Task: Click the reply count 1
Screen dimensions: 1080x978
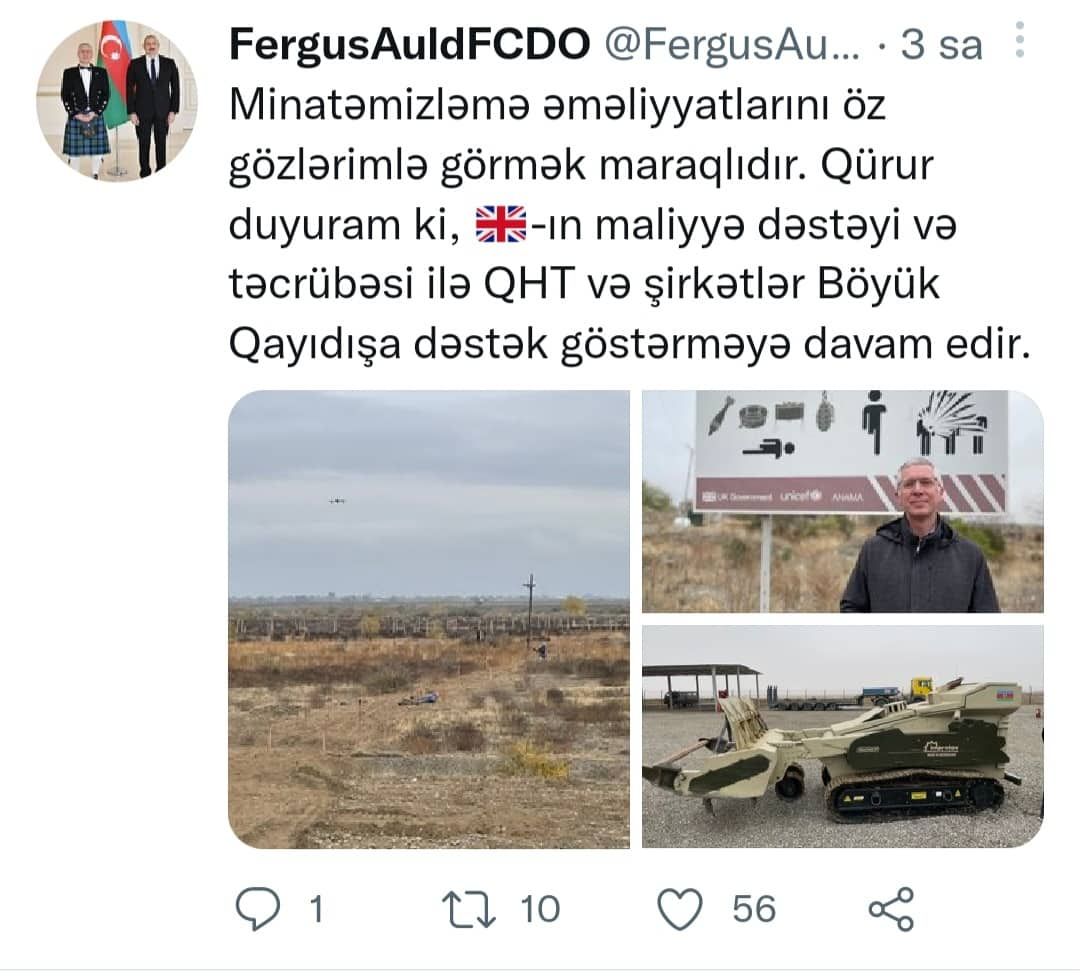Action: point(316,909)
